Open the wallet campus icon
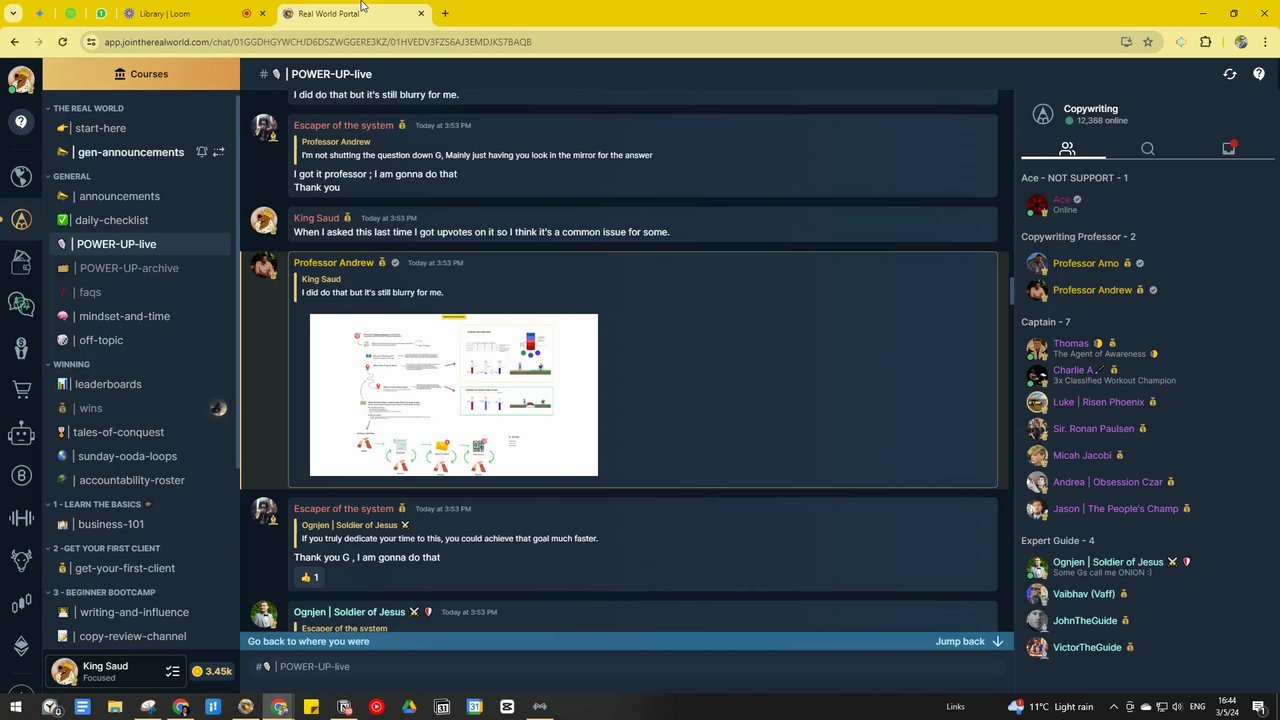 click(x=21, y=263)
